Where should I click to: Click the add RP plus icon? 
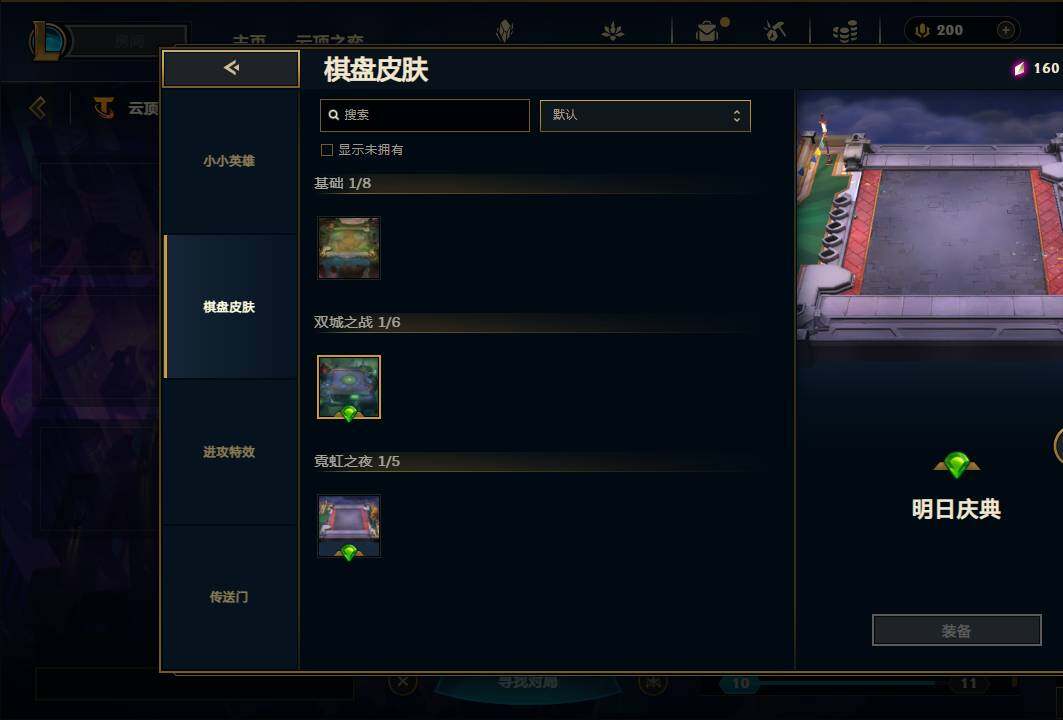pyautogui.click(x=1006, y=31)
